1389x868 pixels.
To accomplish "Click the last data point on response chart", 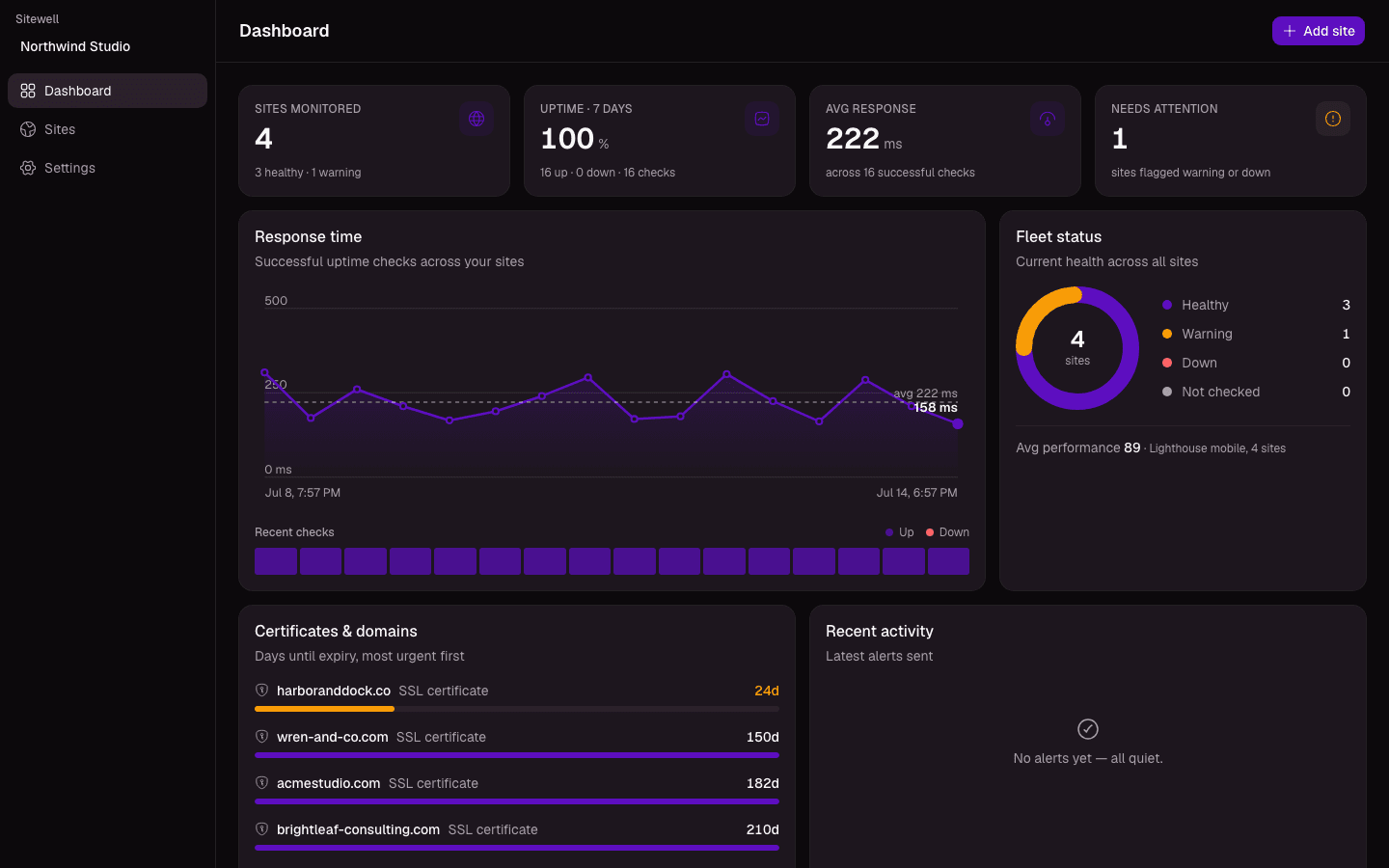I will point(958,423).
